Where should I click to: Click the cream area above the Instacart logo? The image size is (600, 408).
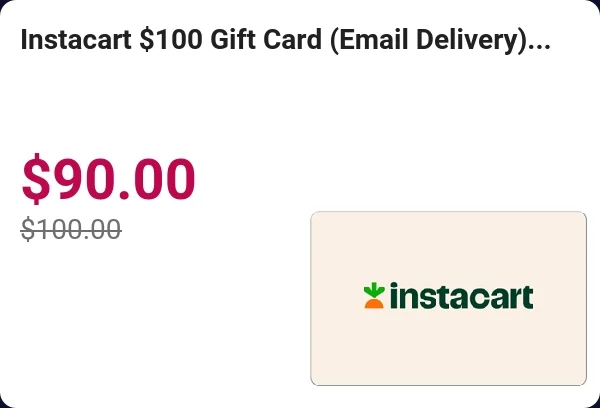(x=448, y=245)
